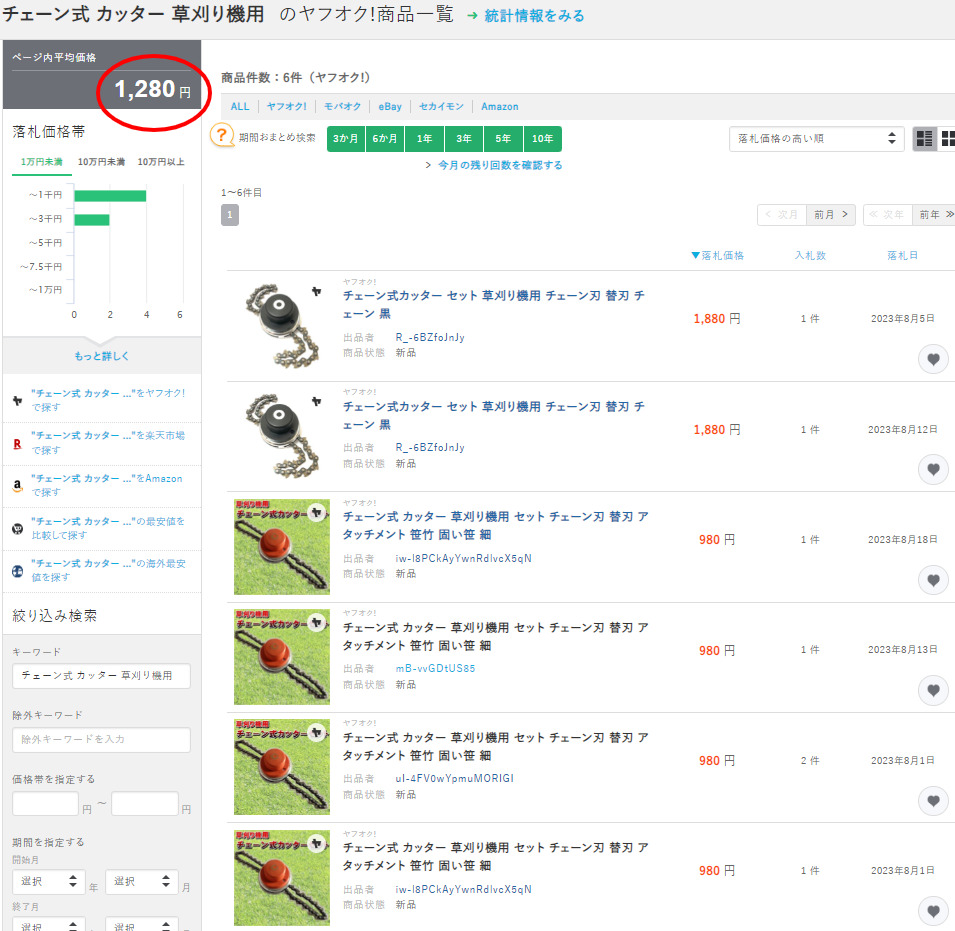Viewport: 955px width, 931px height.
Task: Switch to the eBay marketplace tab
Action: pyautogui.click(x=389, y=107)
